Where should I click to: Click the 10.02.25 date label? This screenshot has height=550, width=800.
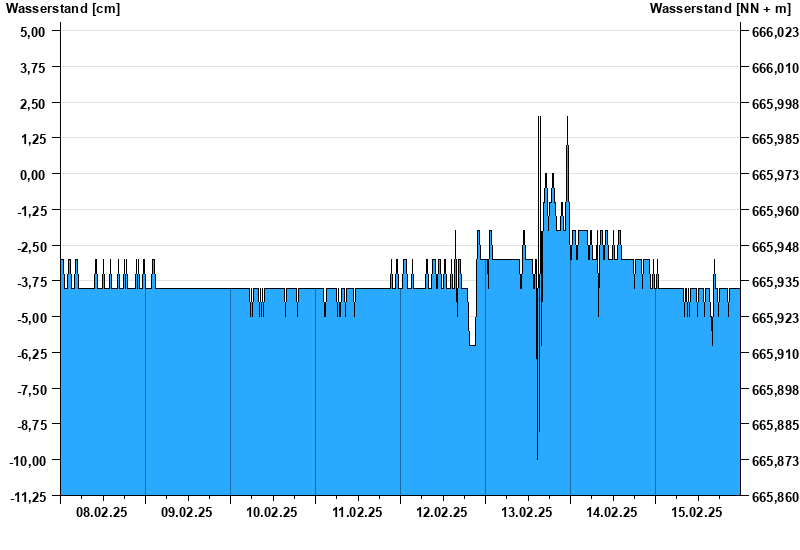click(272, 512)
